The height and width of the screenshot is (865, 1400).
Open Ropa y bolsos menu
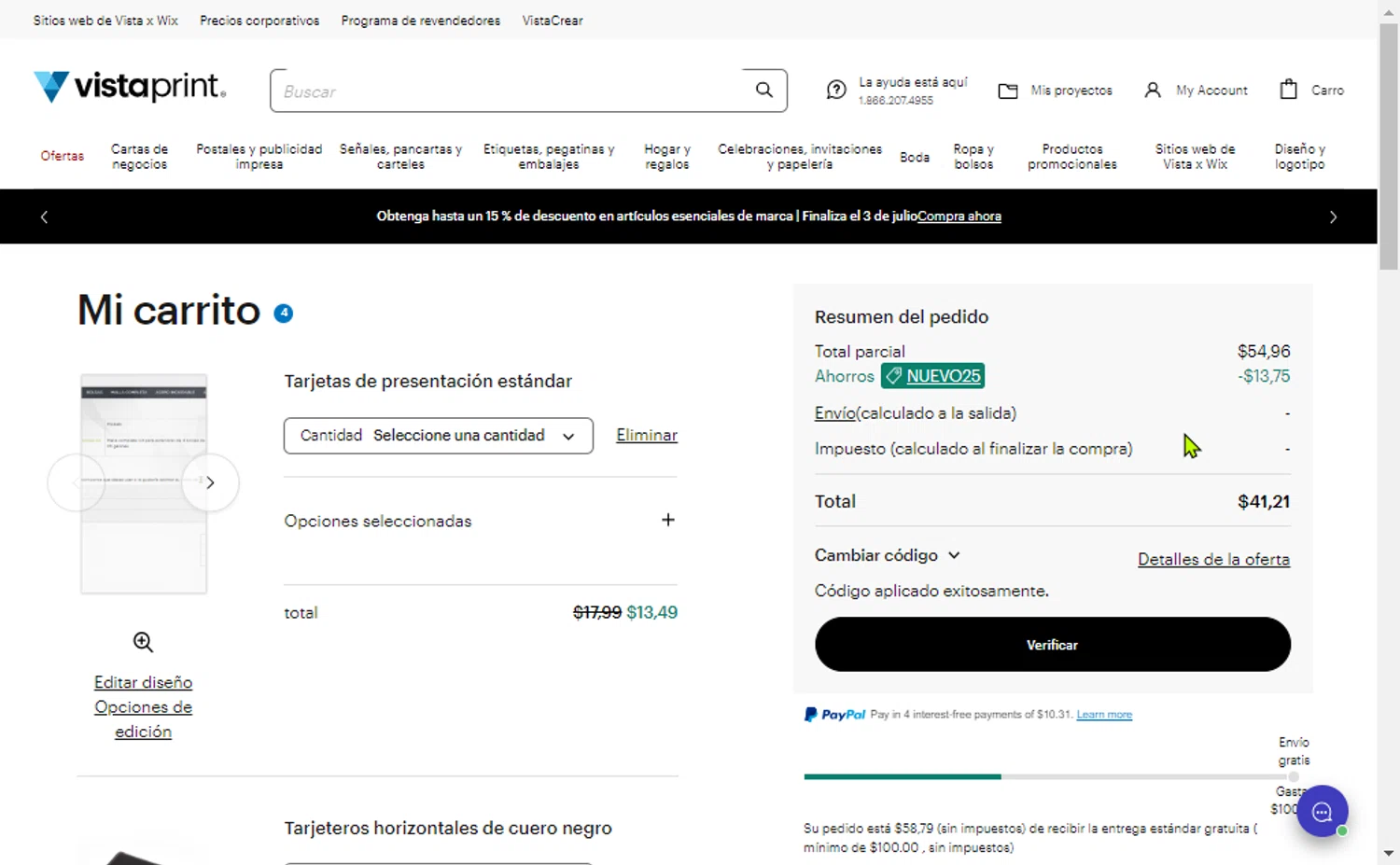coord(973,157)
